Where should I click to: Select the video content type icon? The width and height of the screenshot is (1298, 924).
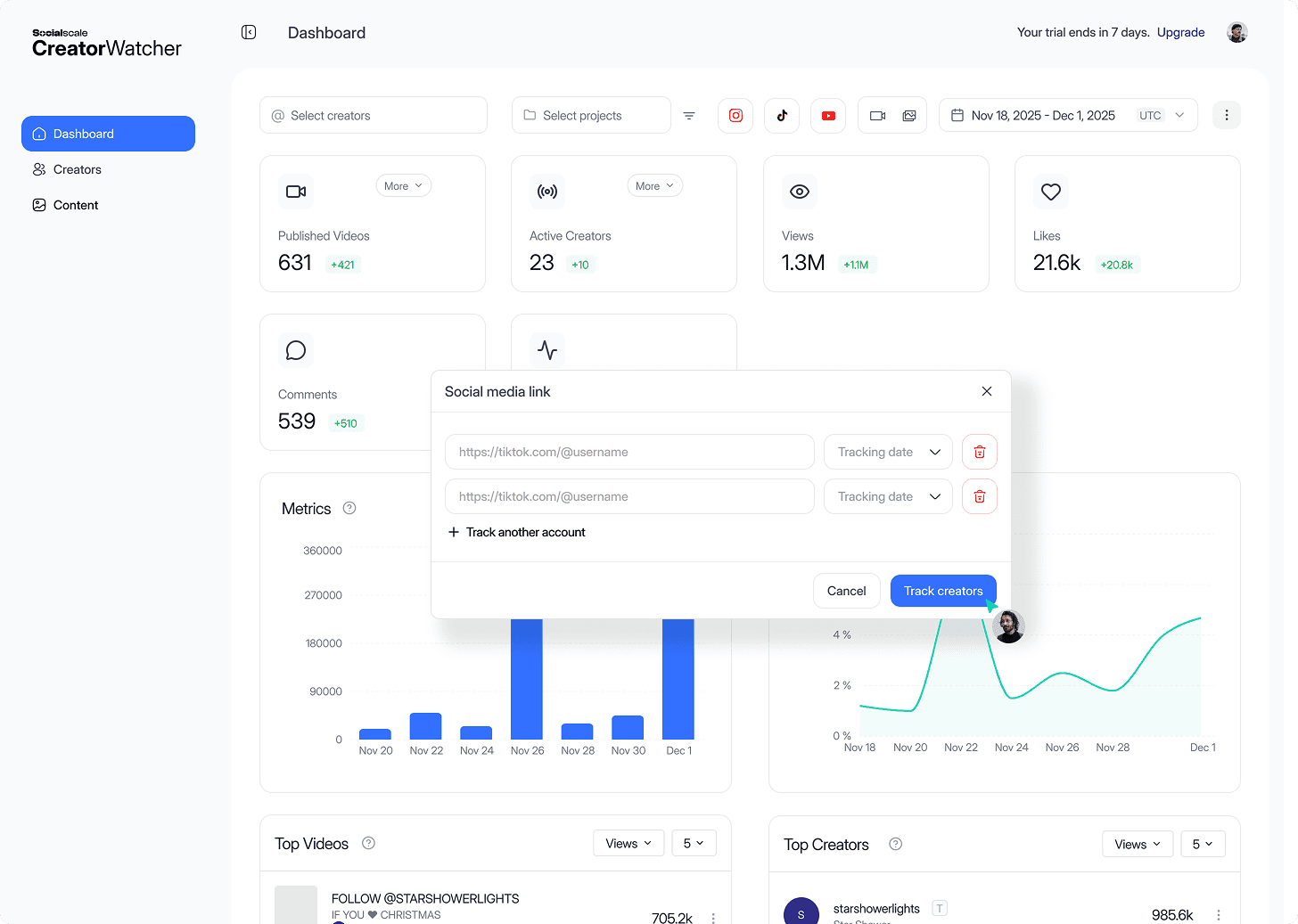coord(877,116)
